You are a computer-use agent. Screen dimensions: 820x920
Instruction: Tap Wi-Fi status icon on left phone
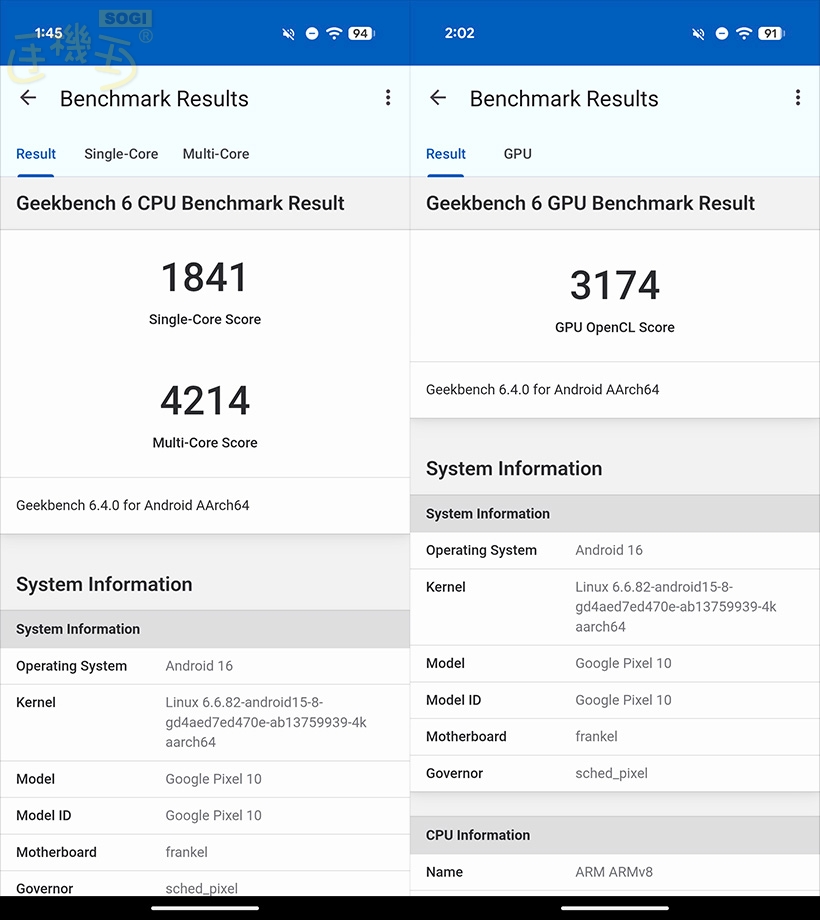pyautogui.click(x=334, y=33)
